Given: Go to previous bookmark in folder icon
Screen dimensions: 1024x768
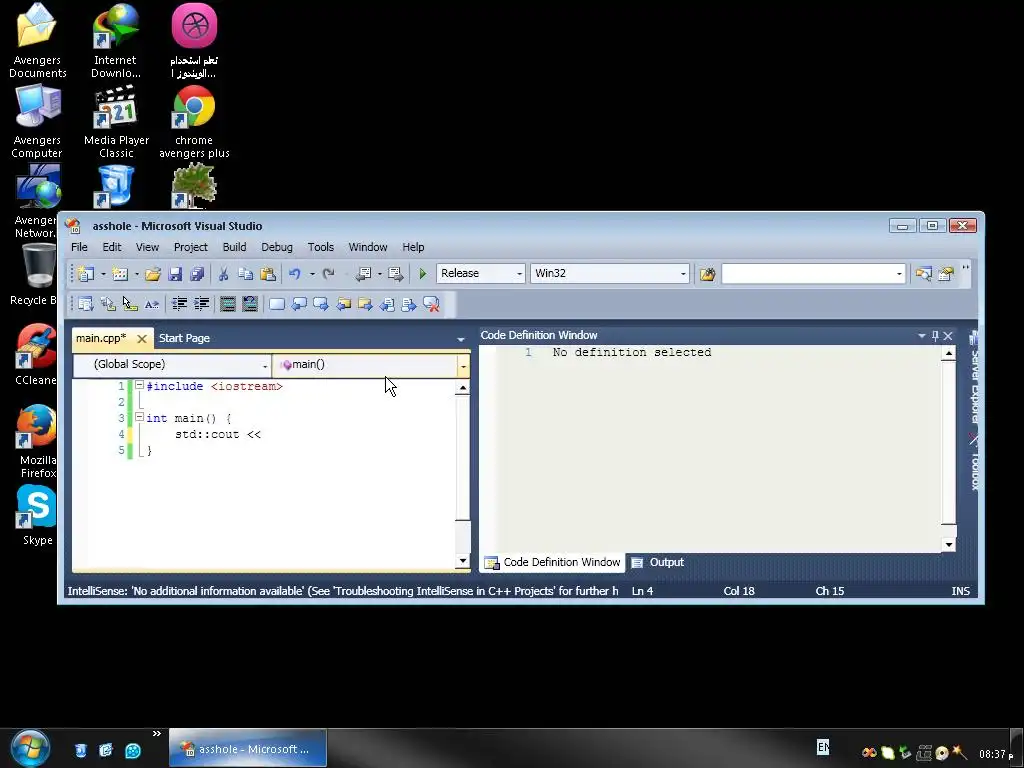Looking at the screenshot, I should 344,304.
